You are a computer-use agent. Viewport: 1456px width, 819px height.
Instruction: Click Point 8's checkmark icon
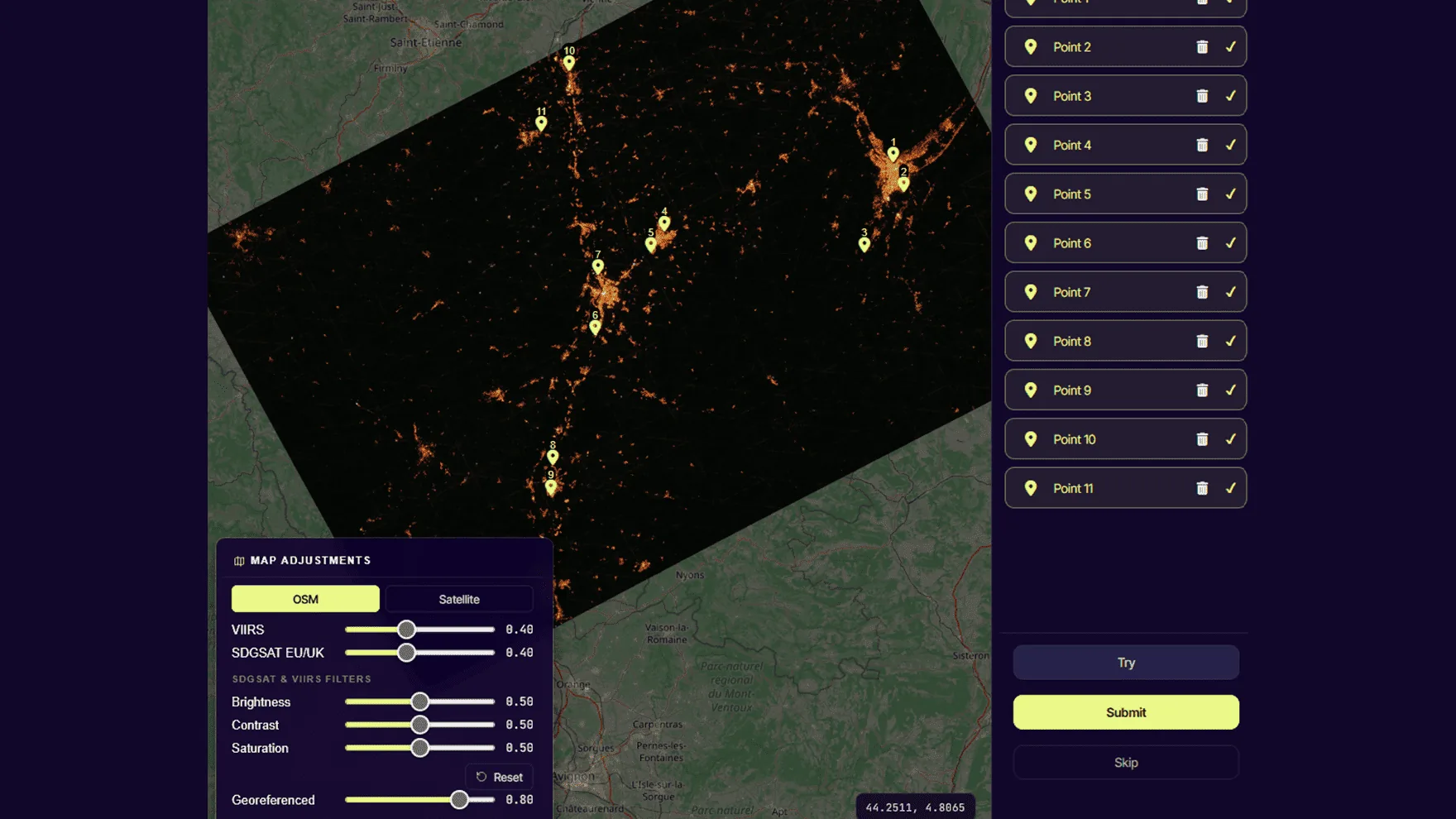(x=1230, y=341)
